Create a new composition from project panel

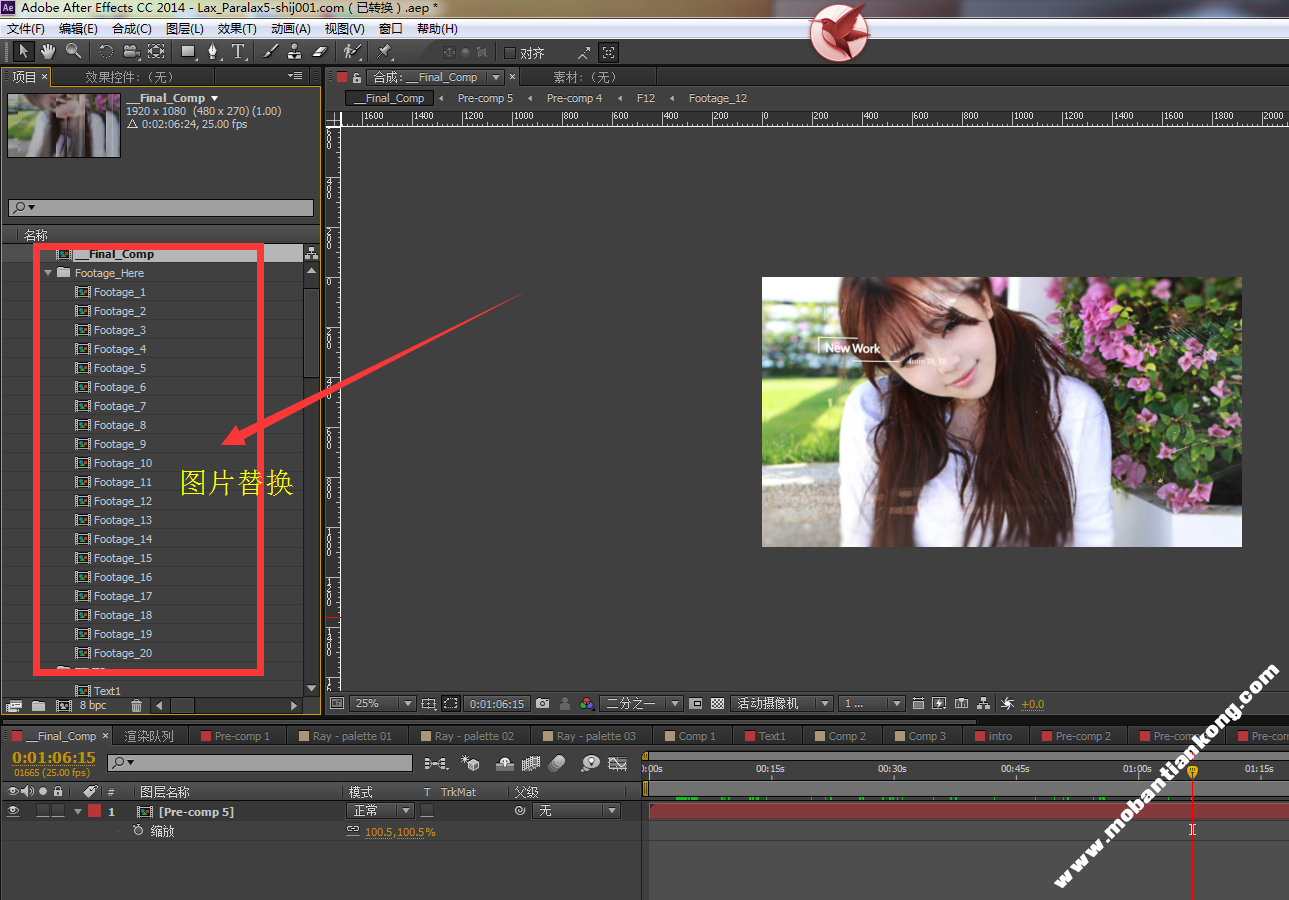click(63, 706)
